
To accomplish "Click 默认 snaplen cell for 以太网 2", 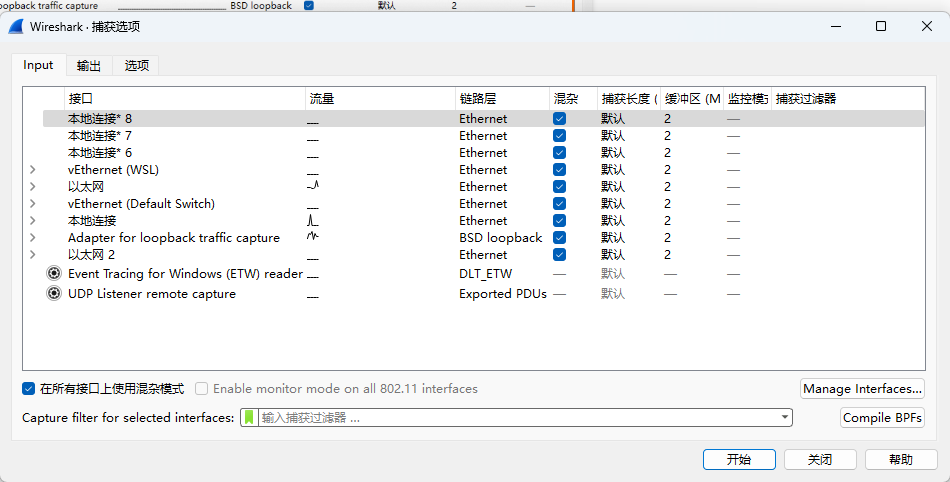I will (x=613, y=254).
